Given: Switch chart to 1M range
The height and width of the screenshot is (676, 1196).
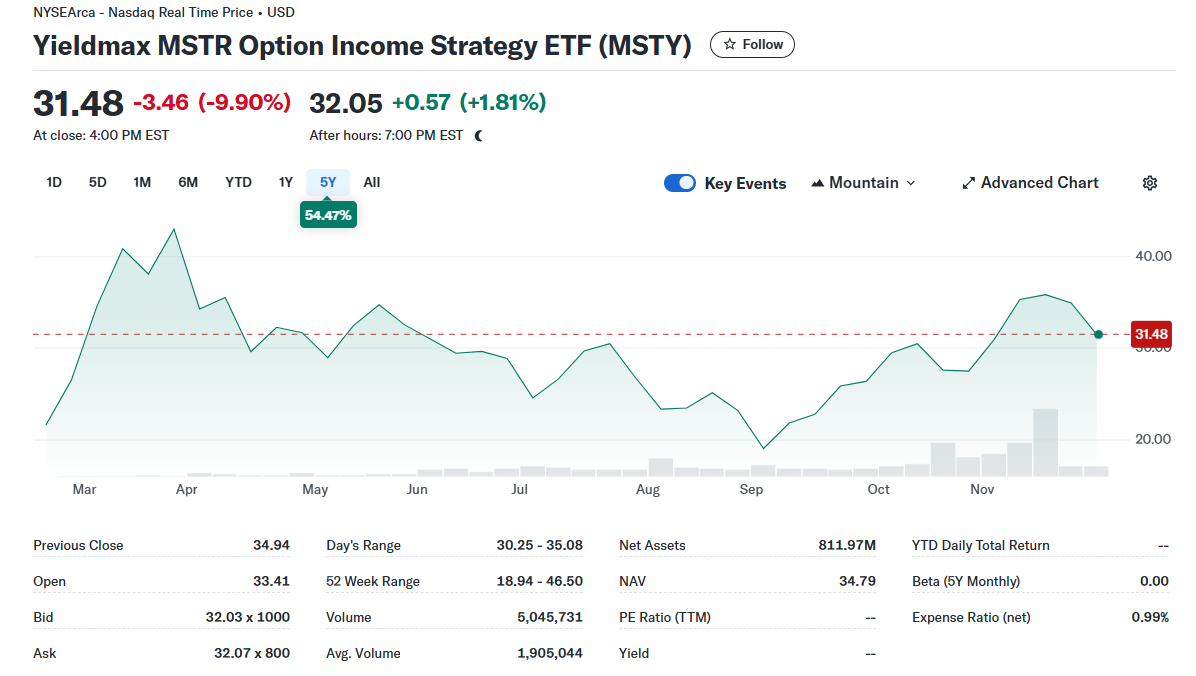Looking at the screenshot, I should click(142, 182).
